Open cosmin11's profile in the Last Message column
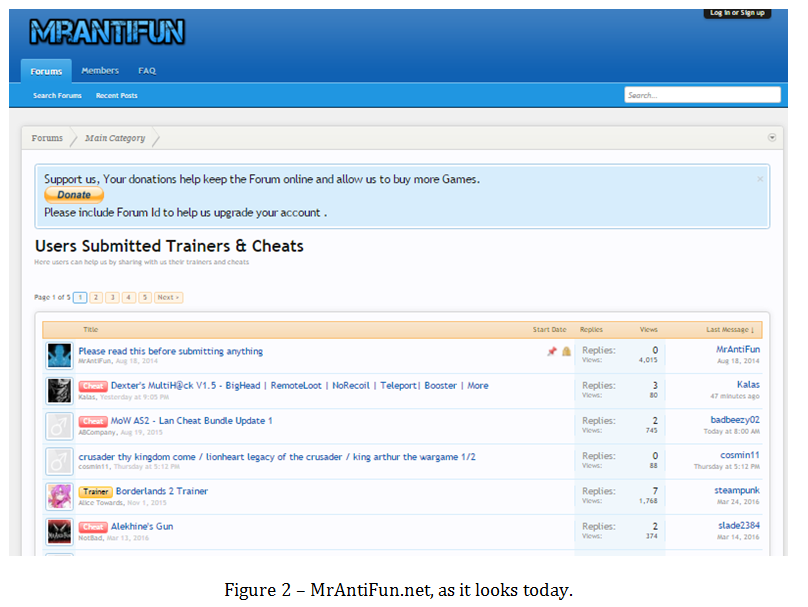 coord(740,455)
